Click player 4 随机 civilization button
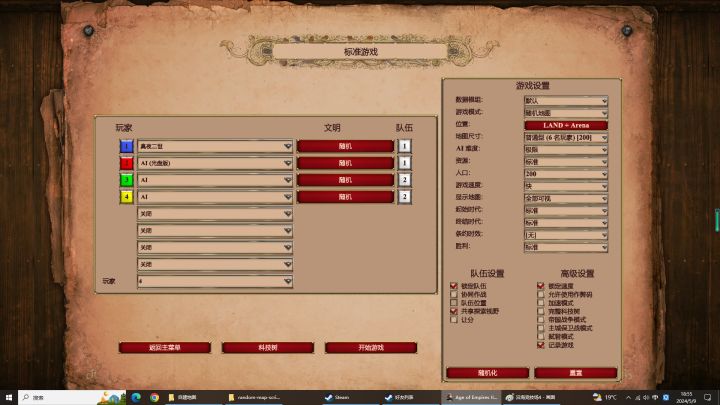Viewport: 720px width, 405px height. coord(345,197)
